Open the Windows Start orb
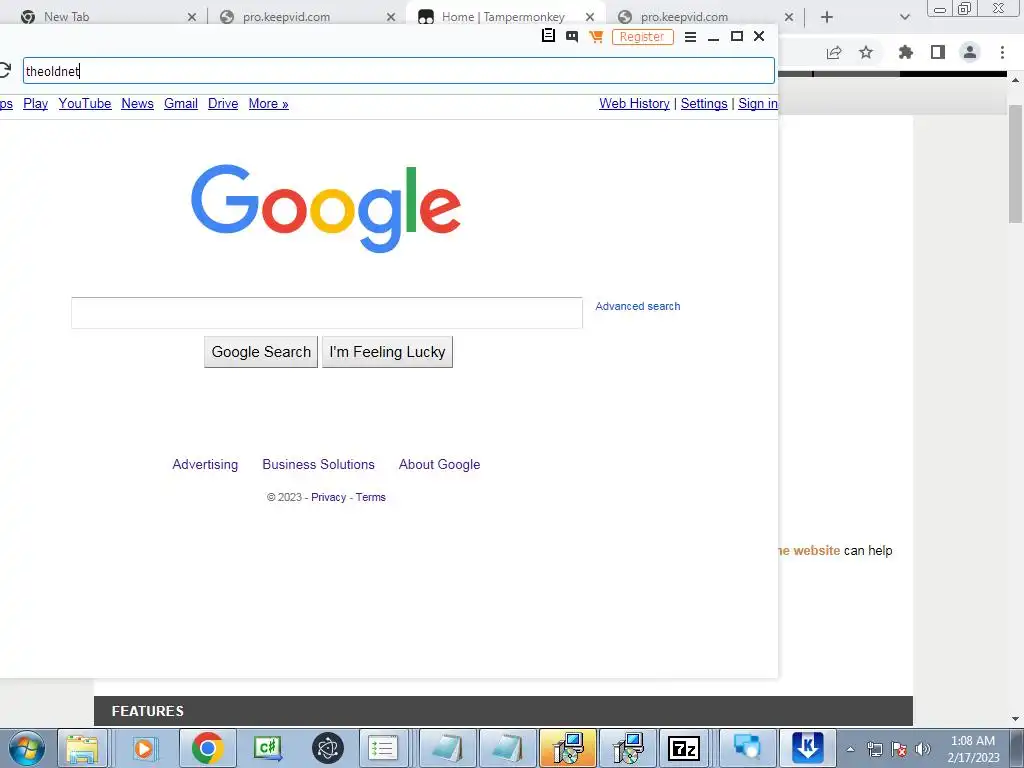Image resolution: width=1024 pixels, height=768 pixels. pos(27,748)
